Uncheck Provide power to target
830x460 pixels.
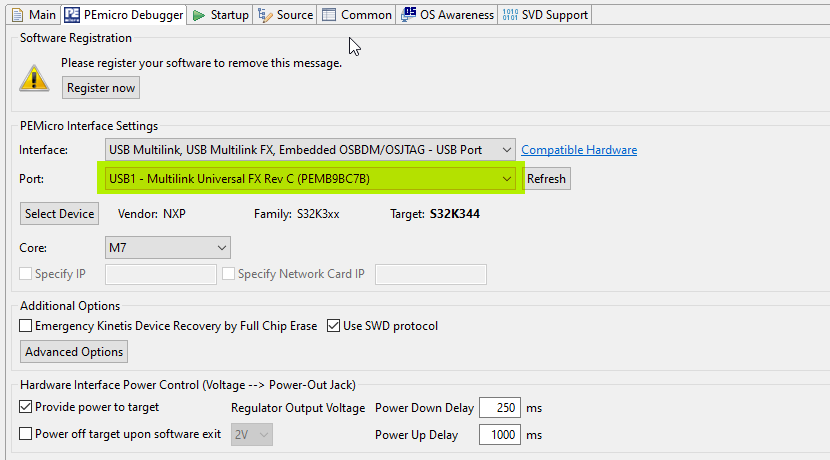pos(25,407)
